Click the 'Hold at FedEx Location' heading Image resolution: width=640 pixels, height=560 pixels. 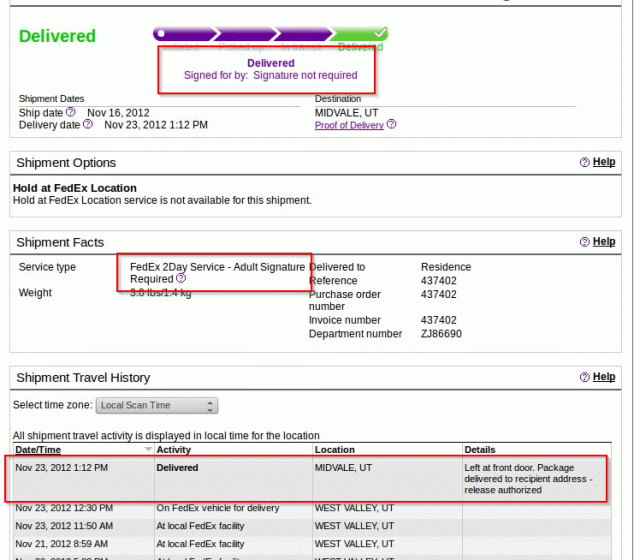[75, 188]
